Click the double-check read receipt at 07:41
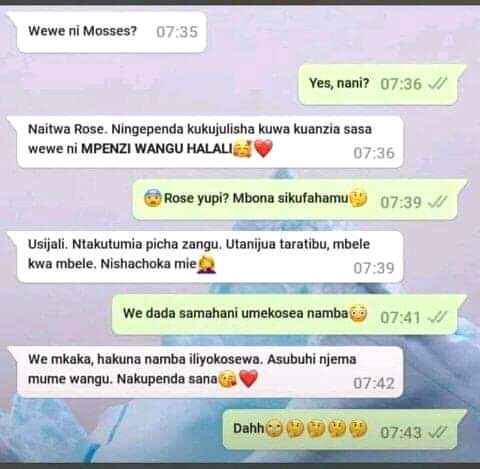Viewport: 480px width, 469px height. pyautogui.click(x=437, y=317)
